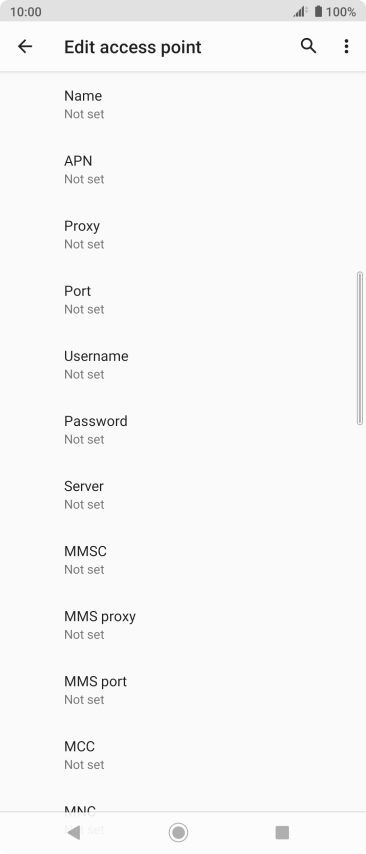Tap the Android back navigation triangle
The image size is (366, 854).
tap(74, 832)
